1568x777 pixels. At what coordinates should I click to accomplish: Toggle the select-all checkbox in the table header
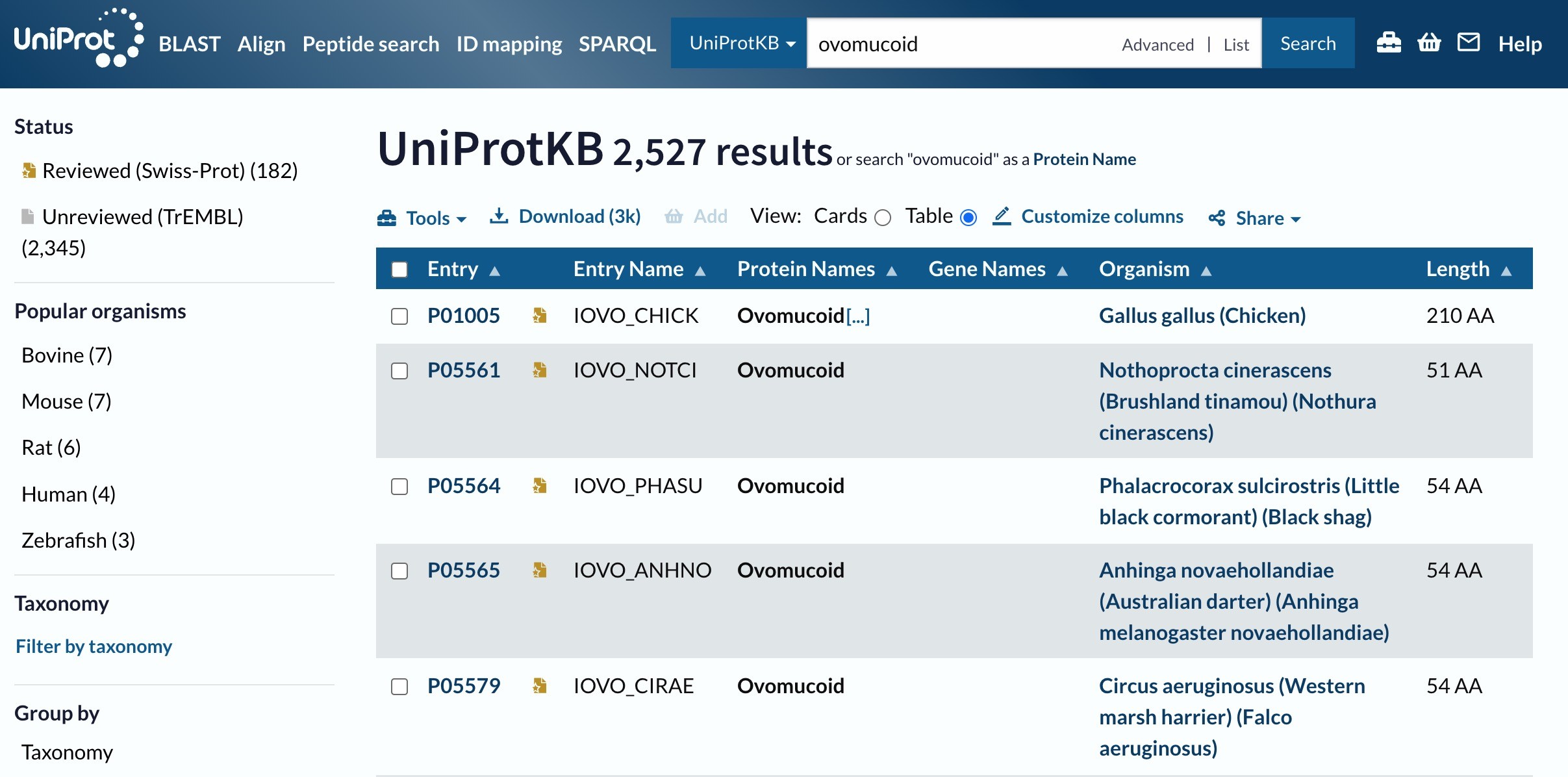click(399, 269)
